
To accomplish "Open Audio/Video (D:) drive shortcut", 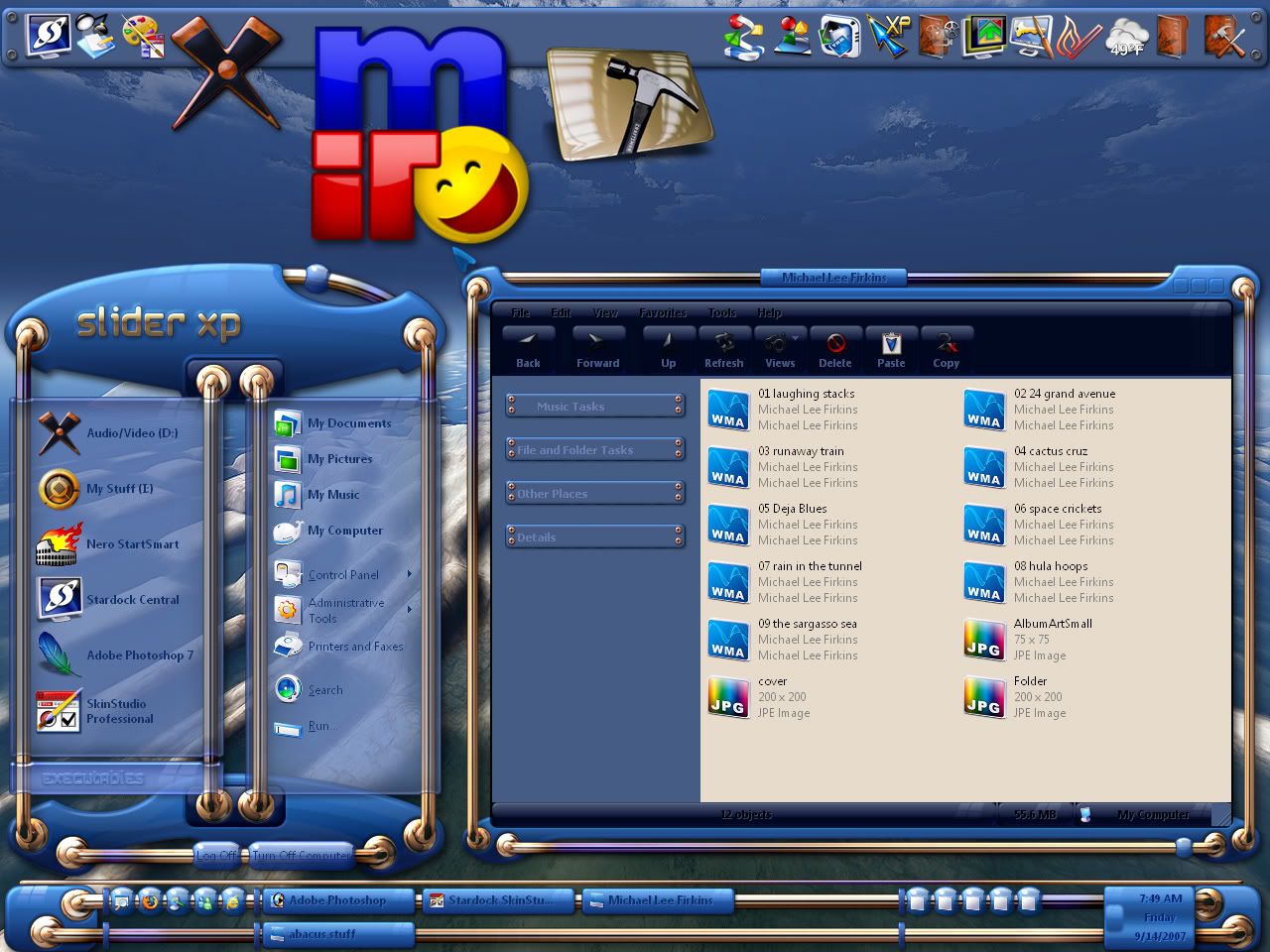I will tap(109, 433).
